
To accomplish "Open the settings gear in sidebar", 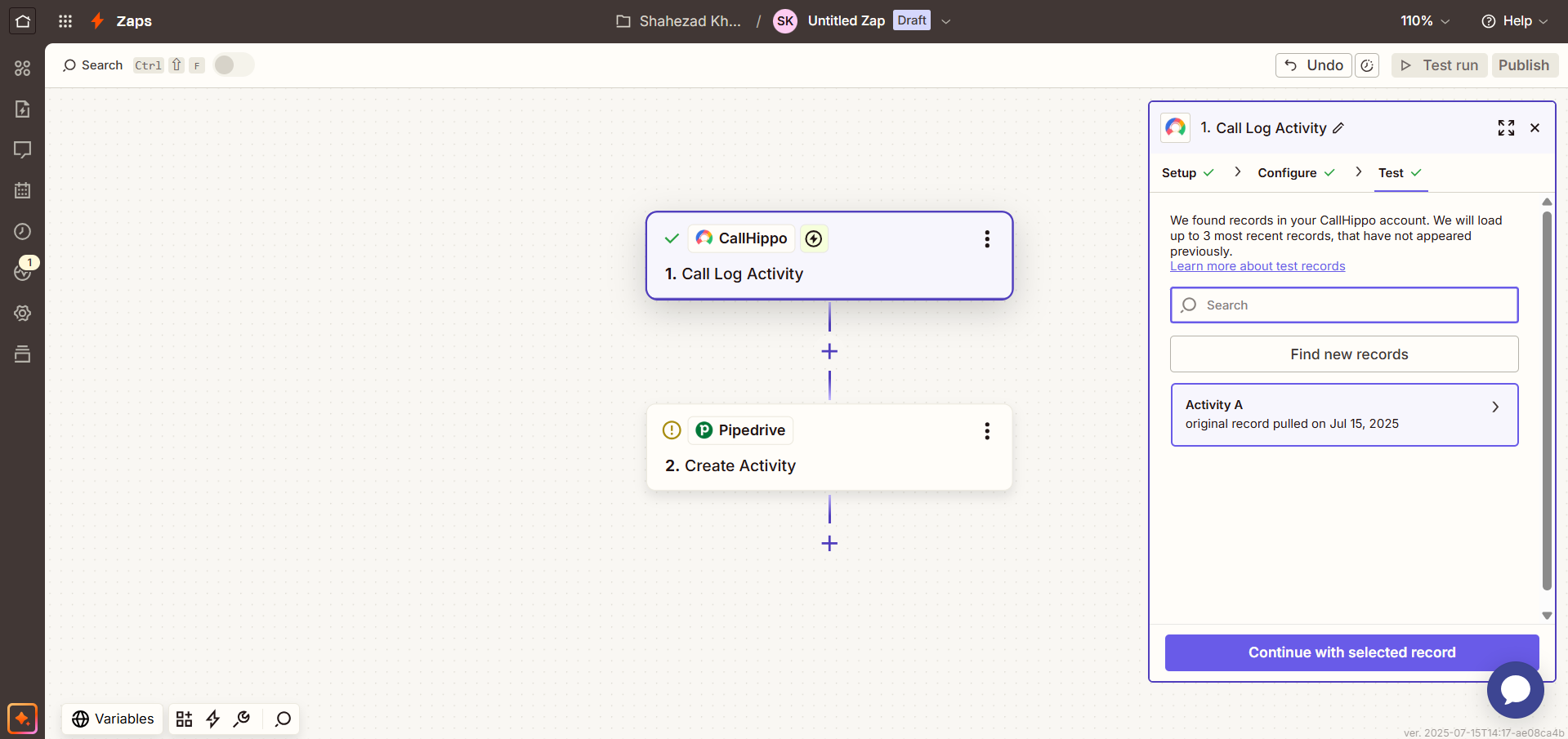I will click(22, 313).
